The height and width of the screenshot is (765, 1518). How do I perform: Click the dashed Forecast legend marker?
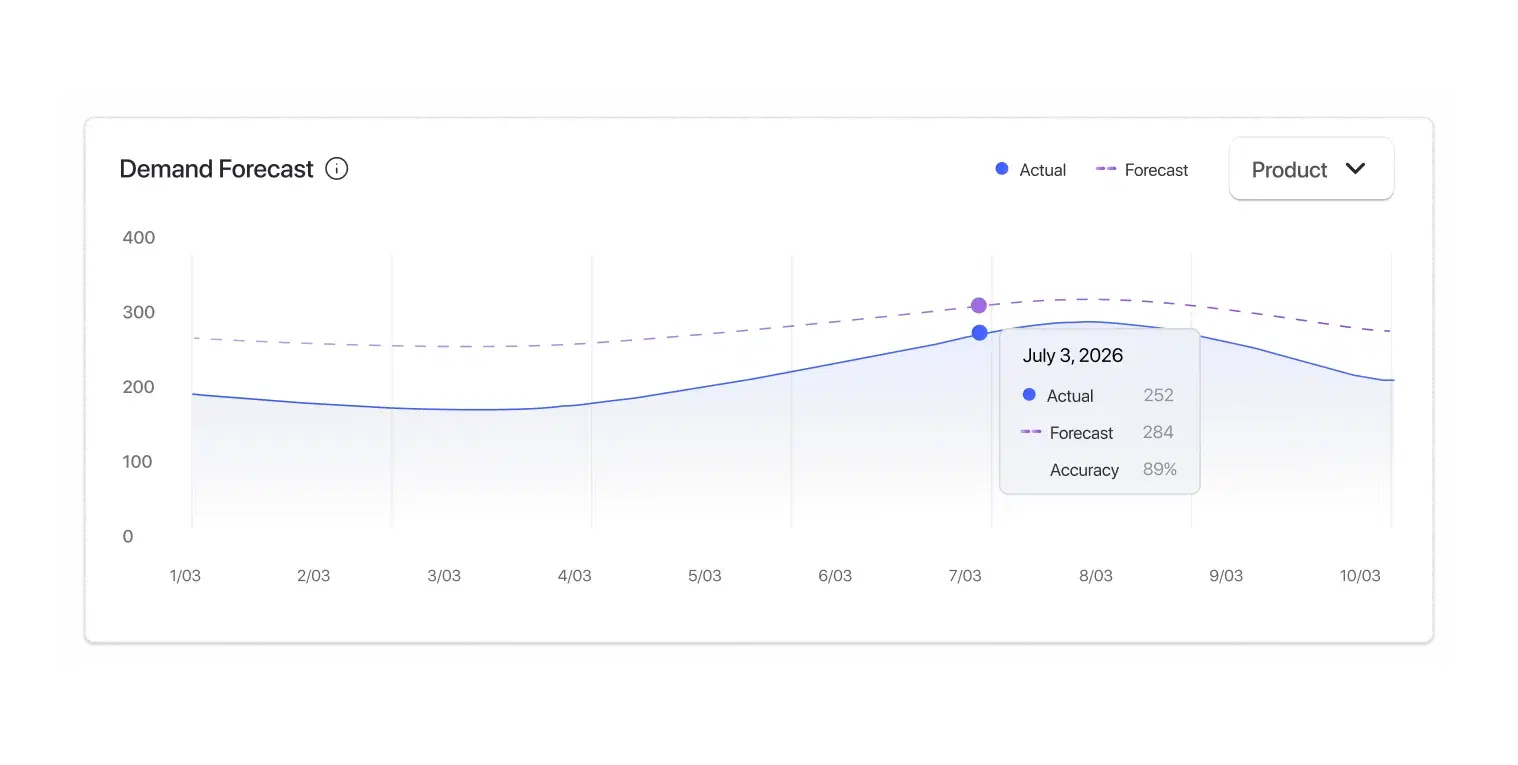[x=1105, y=169]
